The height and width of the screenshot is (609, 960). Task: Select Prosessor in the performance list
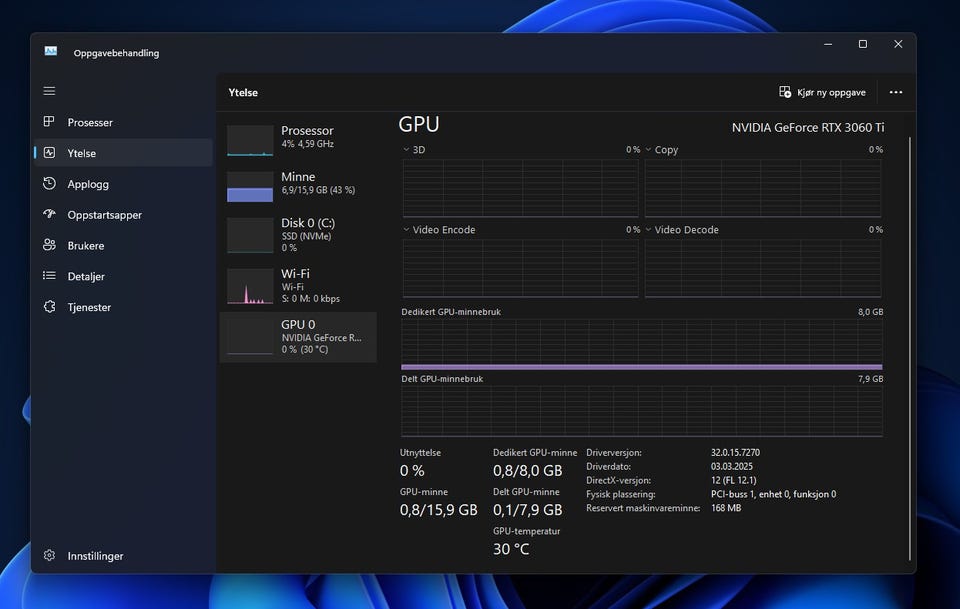[298, 138]
